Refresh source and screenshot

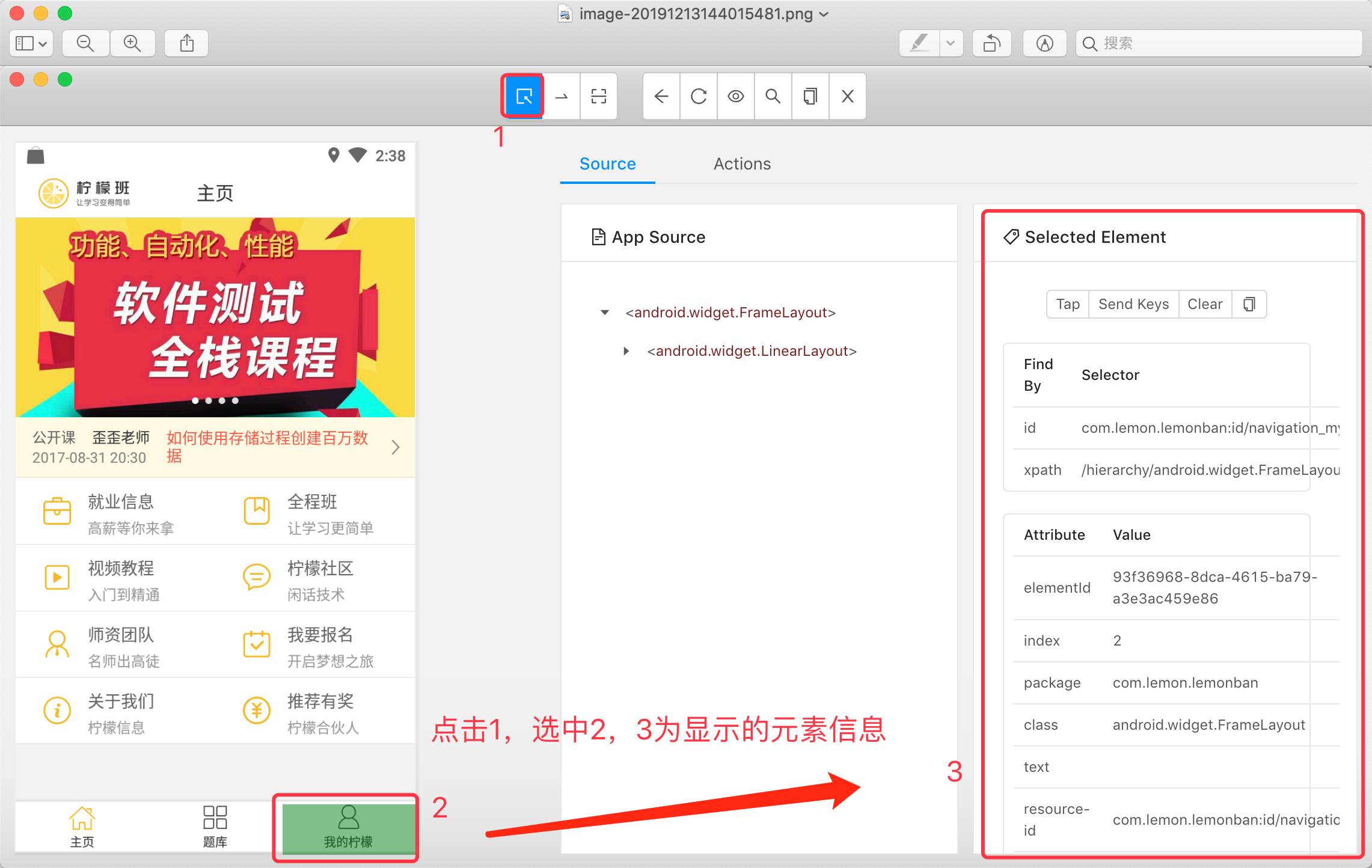coord(699,96)
